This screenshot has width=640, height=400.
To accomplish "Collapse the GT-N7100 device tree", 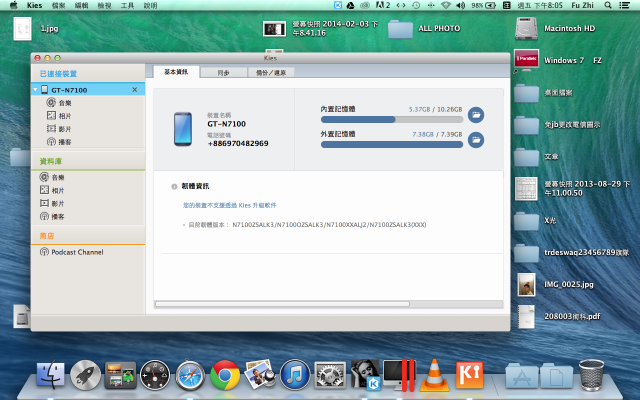I will coord(36,90).
